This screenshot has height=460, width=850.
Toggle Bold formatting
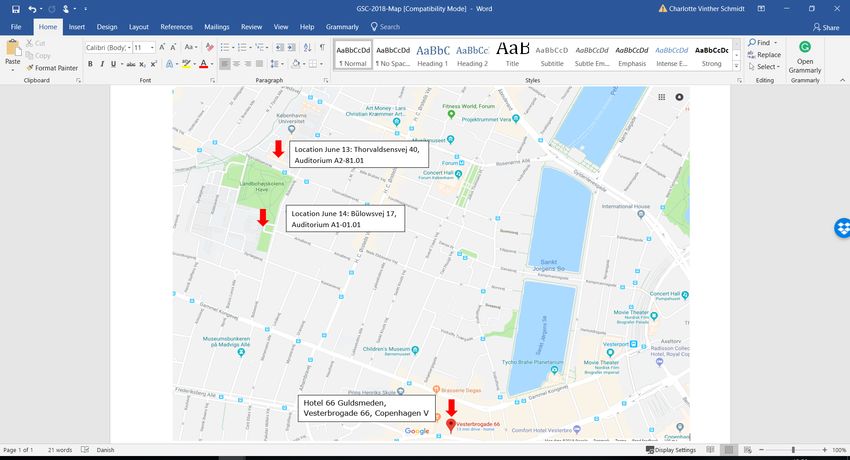click(x=90, y=64)
